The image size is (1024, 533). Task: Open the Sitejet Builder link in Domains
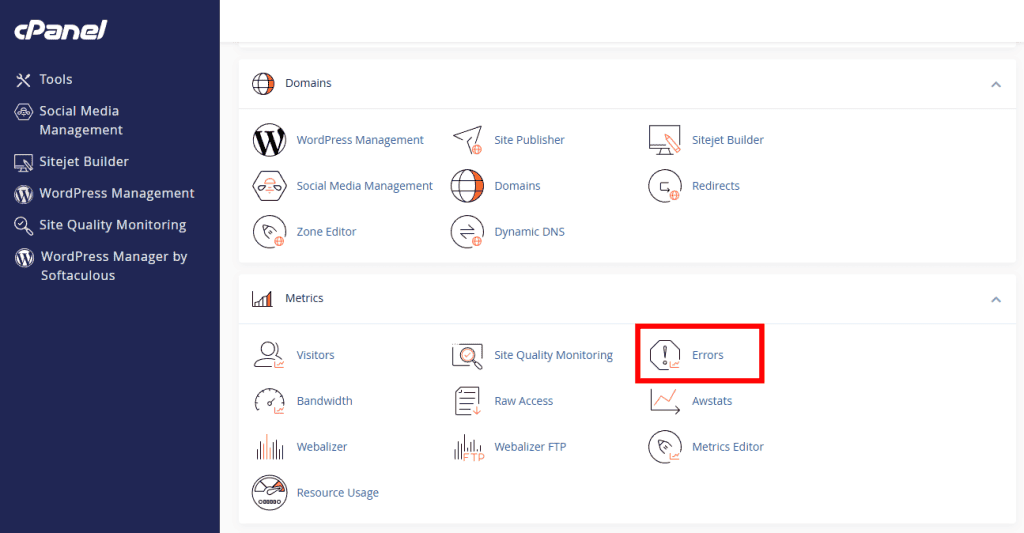728,140
